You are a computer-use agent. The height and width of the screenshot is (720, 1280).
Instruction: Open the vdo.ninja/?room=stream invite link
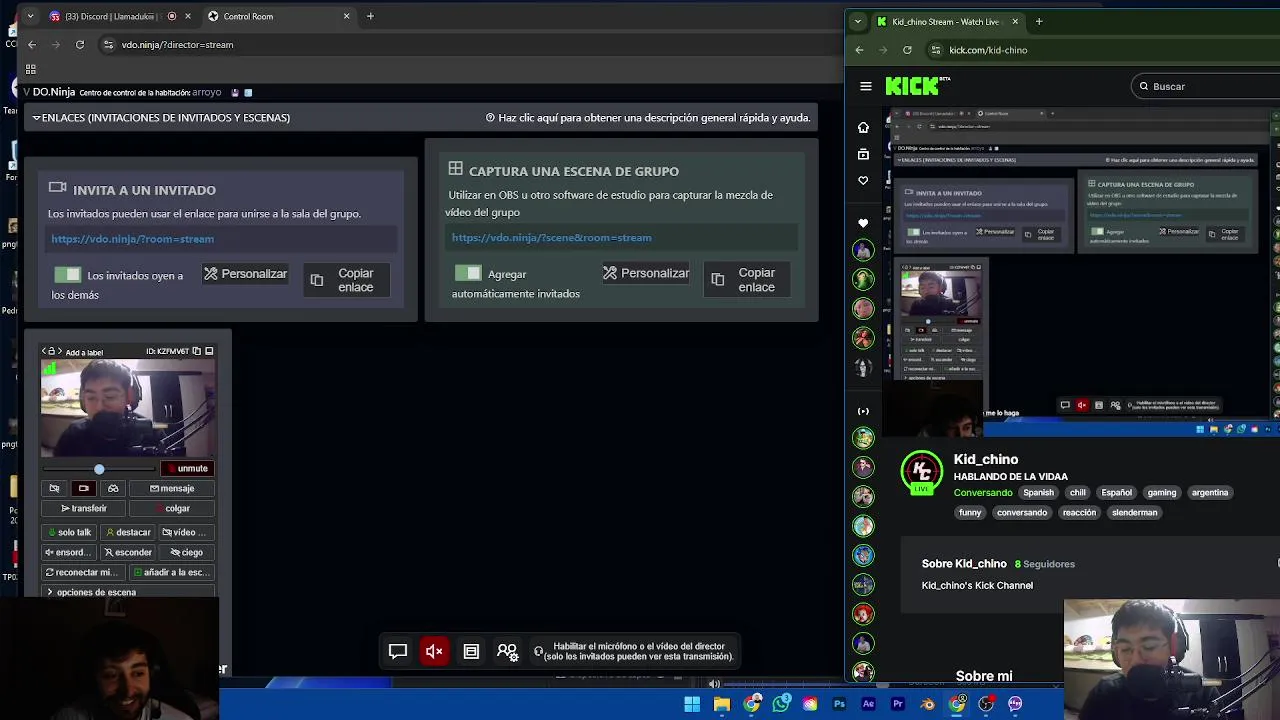(132, 239)
